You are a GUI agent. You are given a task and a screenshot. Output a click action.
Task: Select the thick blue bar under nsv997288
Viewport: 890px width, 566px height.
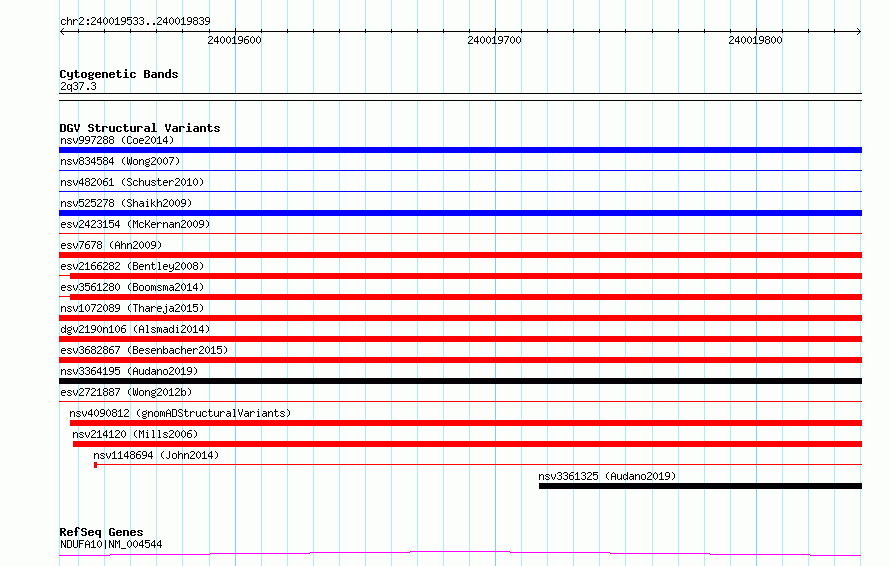click(460, 150)
